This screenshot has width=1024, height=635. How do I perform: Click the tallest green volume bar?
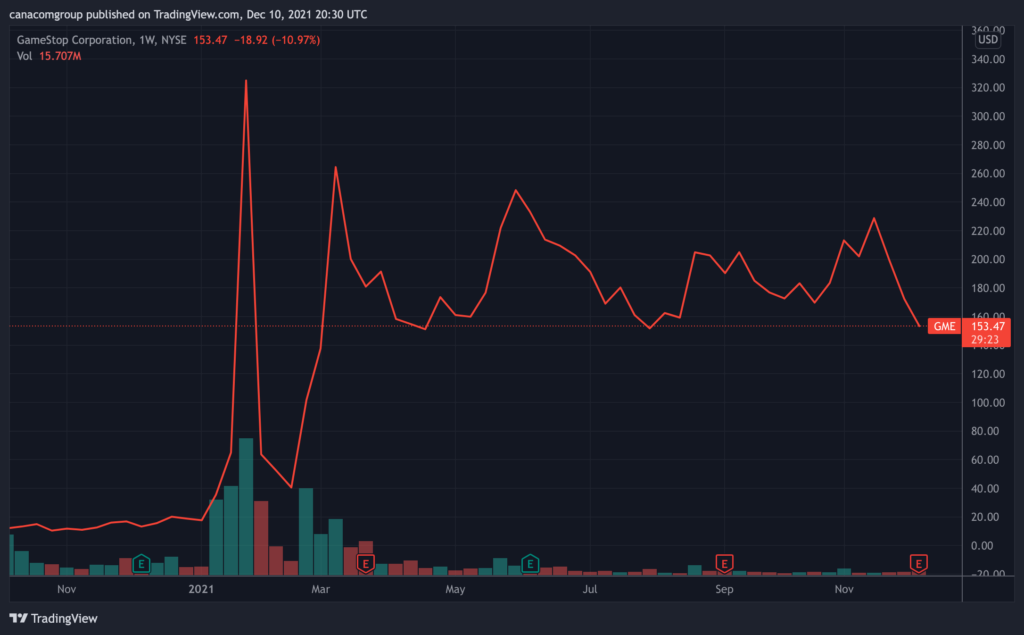point(246,507)
